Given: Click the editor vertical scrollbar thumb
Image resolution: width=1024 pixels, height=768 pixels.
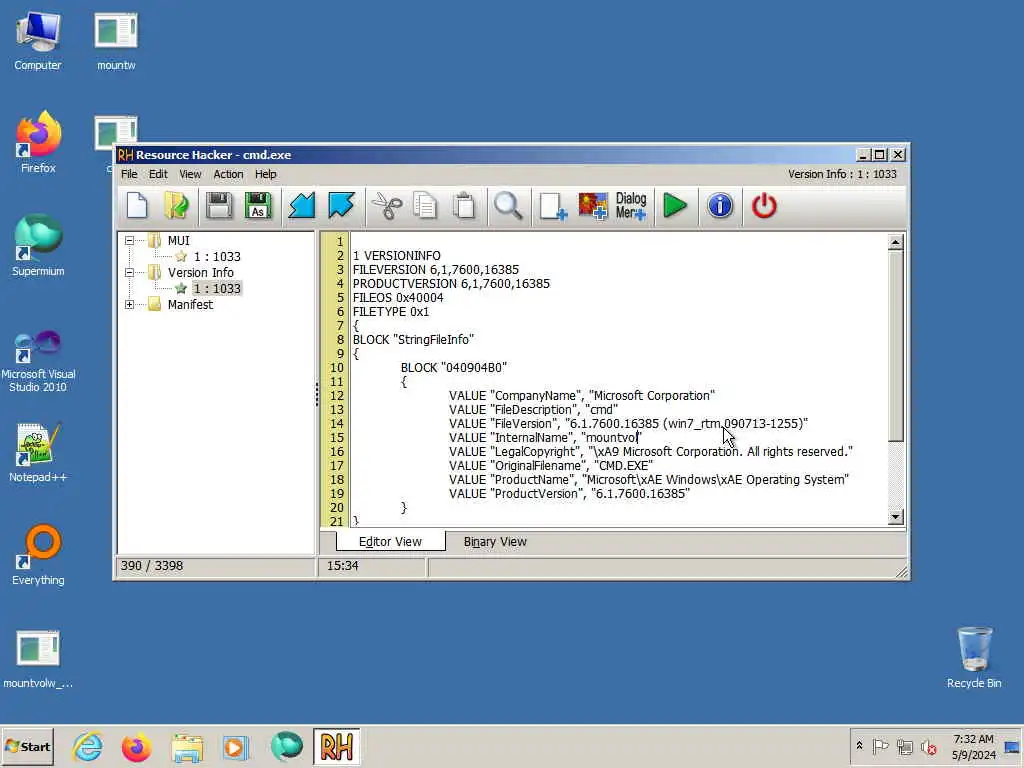Looking at the screenshot, I should click(x=895, y=346).
